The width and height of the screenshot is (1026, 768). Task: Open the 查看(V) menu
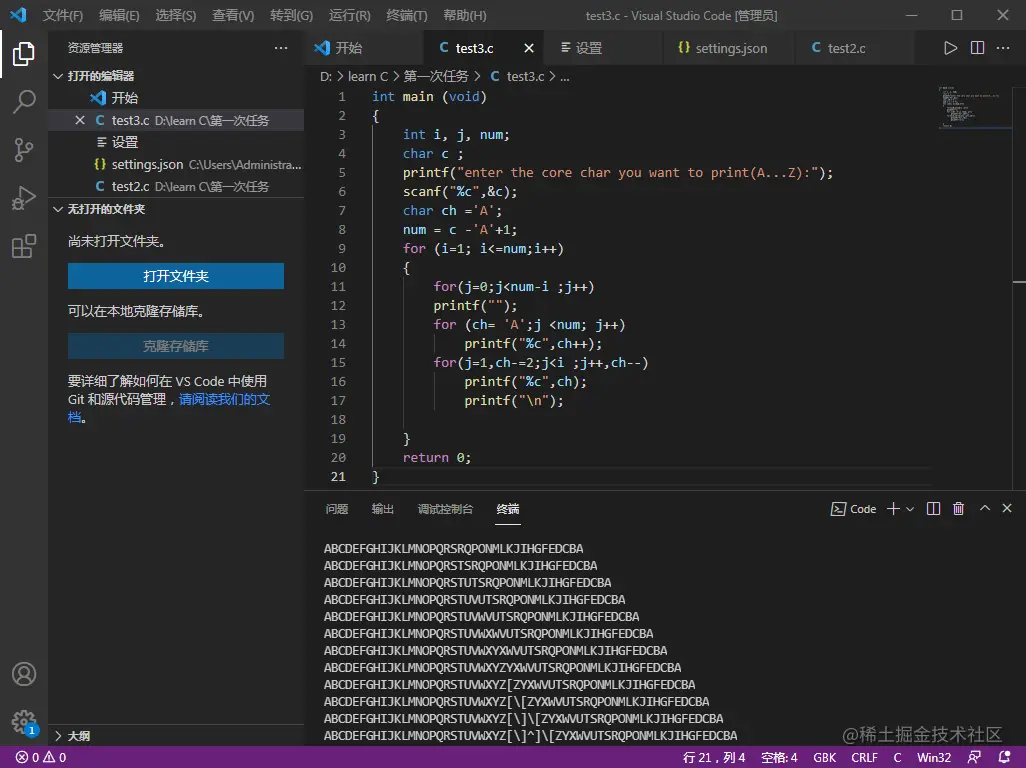[x=233, y=15]
